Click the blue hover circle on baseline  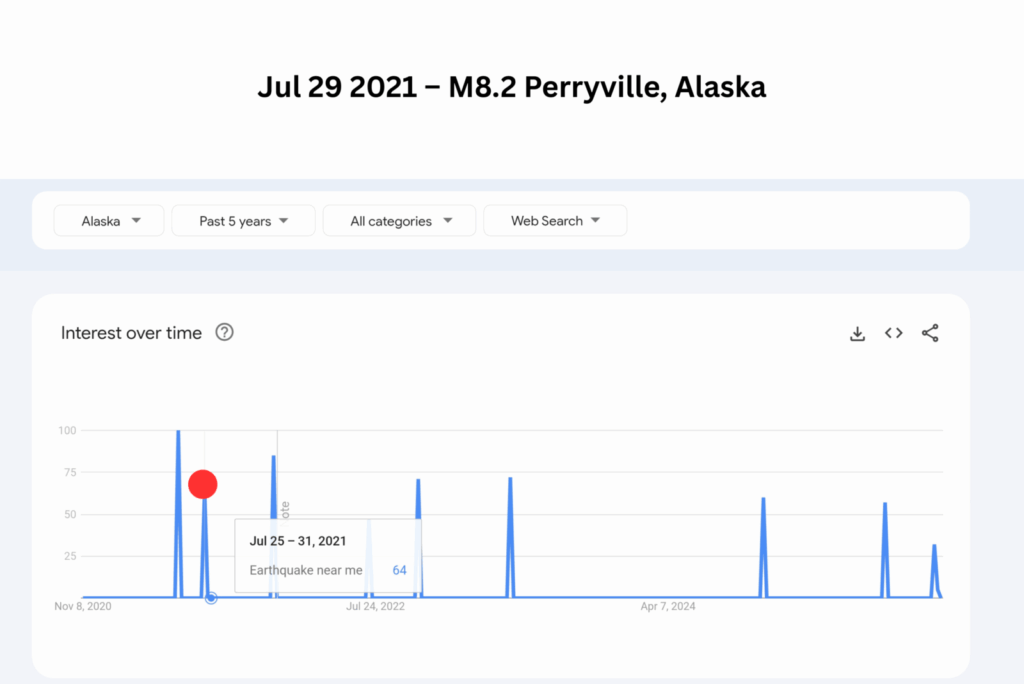point(211,598)
